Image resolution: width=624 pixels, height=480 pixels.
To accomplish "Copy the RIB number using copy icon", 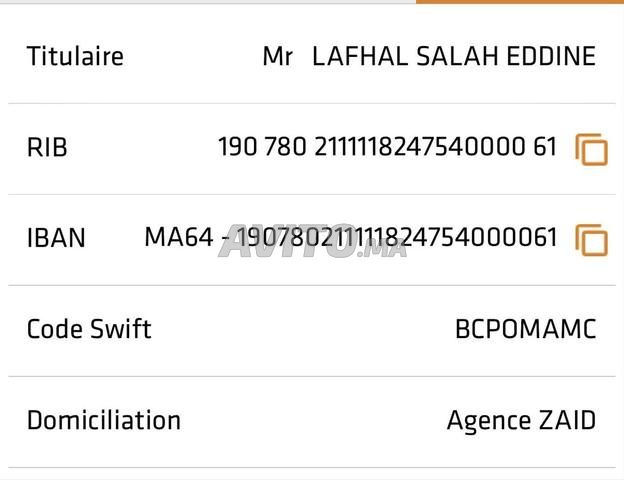I will pyautogui.click(x=591, y=149).
